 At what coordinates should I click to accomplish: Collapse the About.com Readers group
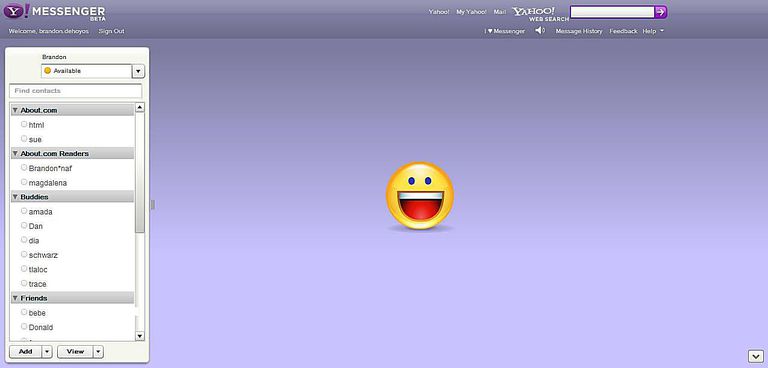[15, 153]
